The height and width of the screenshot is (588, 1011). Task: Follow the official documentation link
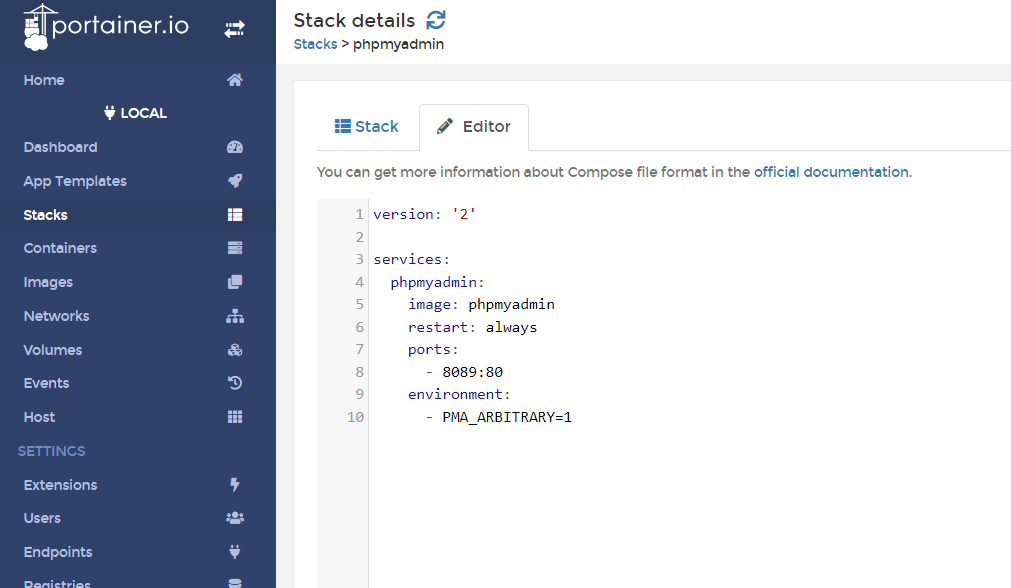click(x=830, y=172)
